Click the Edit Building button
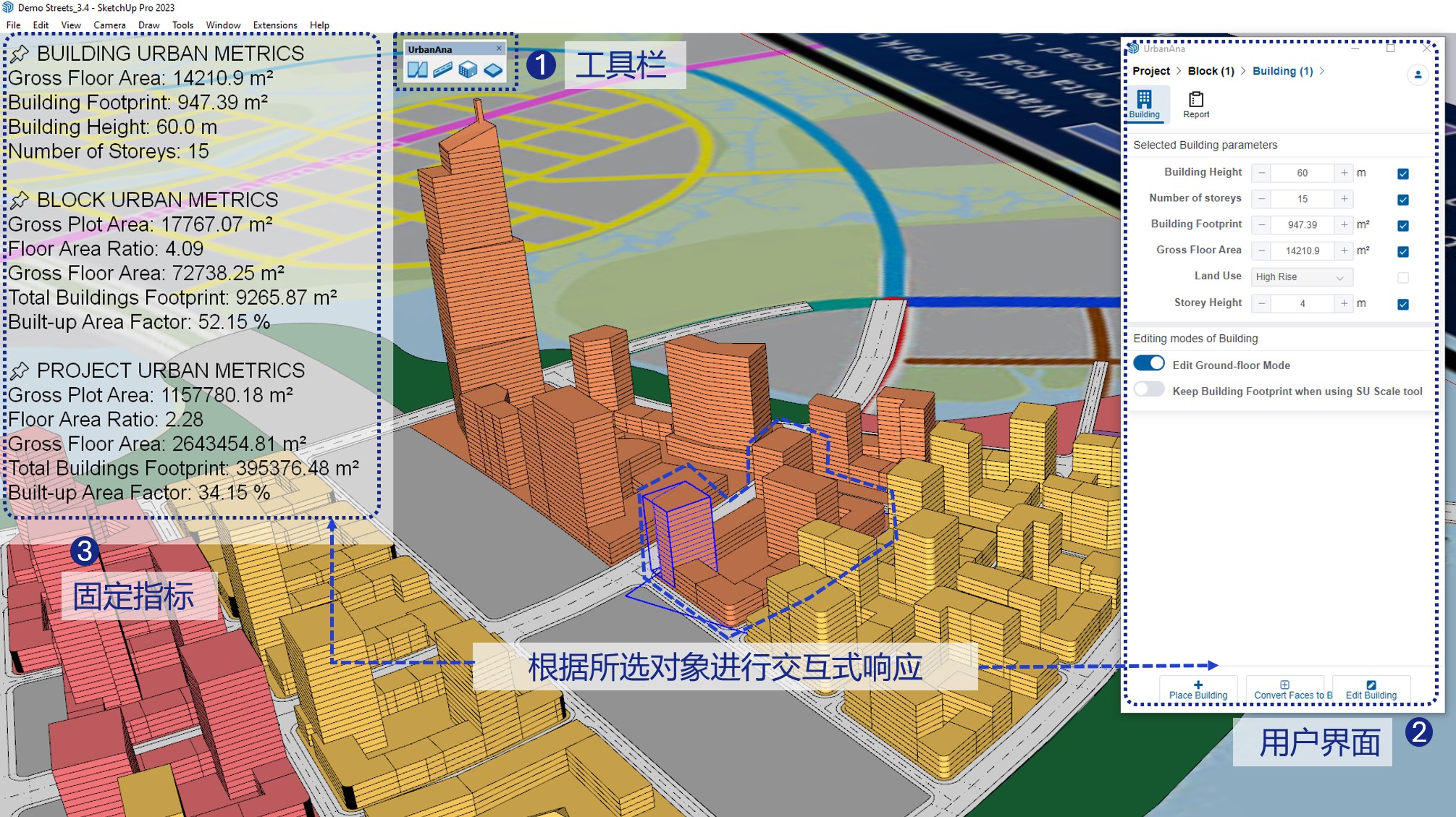Image resolution: width=1456 pixels, height=817 pixels. coord(1371,689)
